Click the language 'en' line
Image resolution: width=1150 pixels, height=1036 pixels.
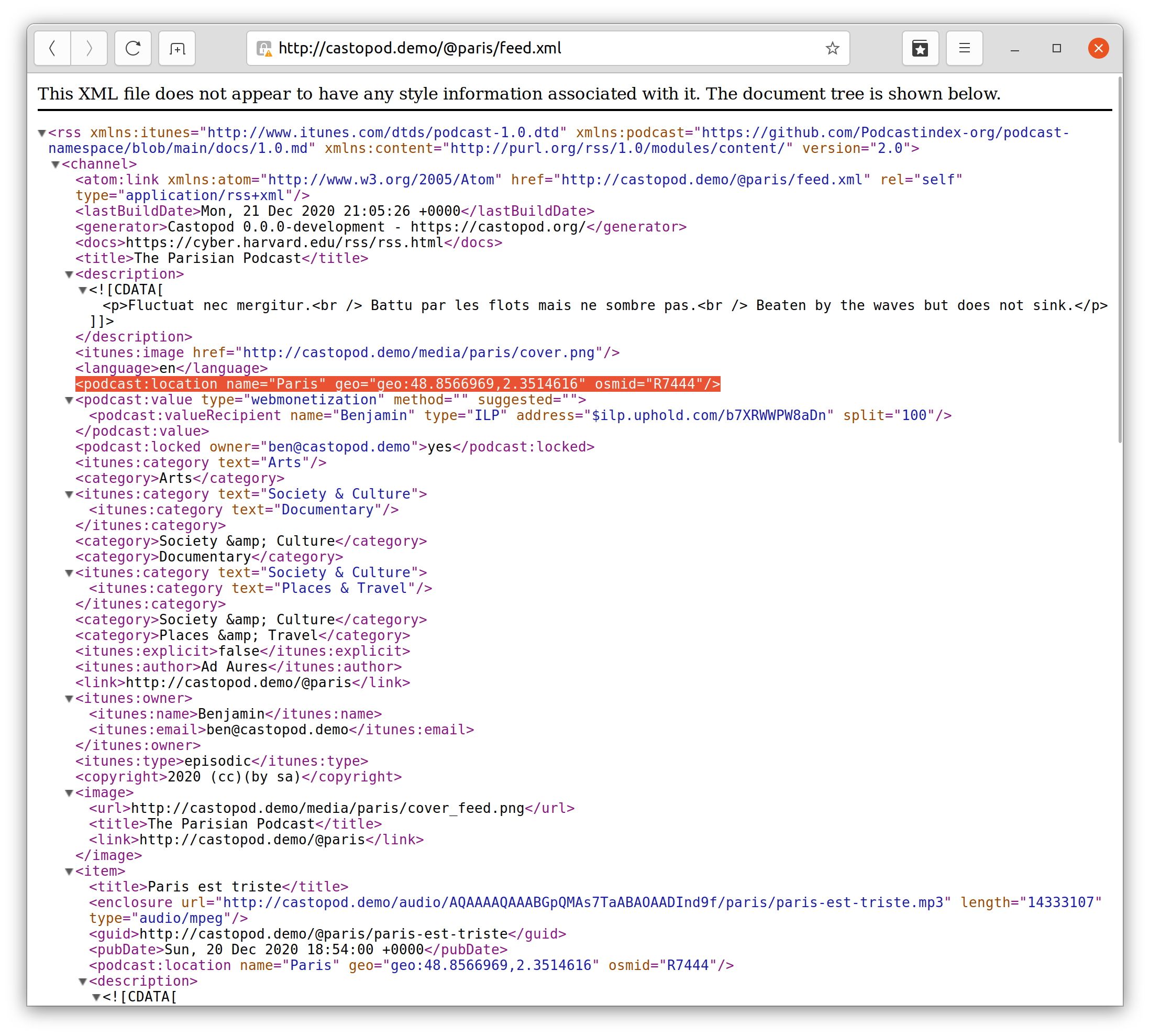click(x=171, y=369)
